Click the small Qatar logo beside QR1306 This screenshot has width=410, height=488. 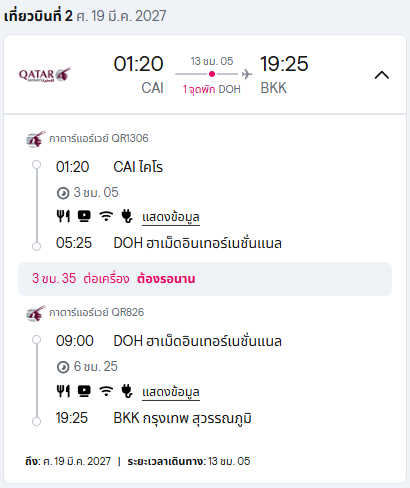(x=36, y=139)
